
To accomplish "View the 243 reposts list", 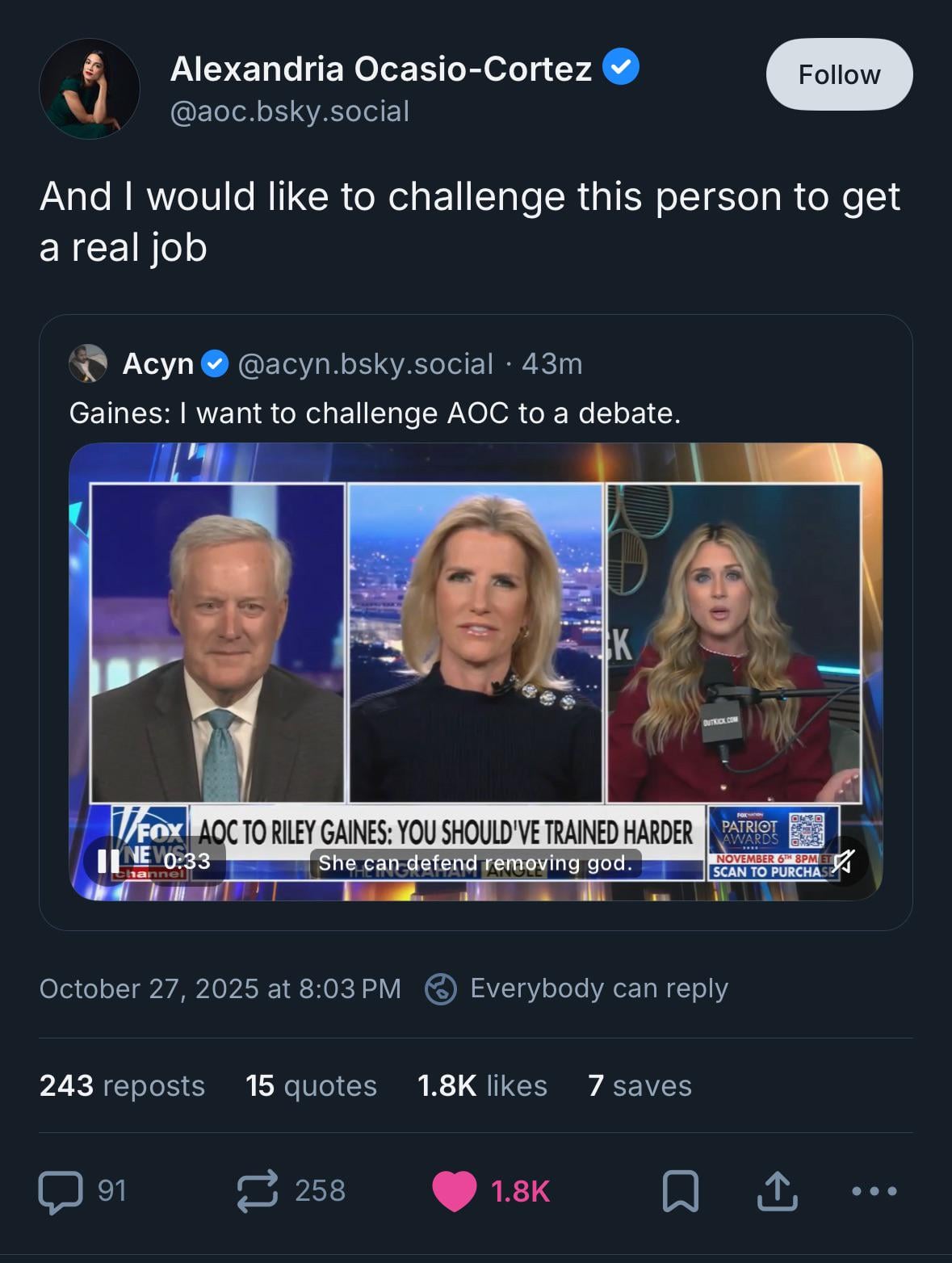I will [122, 1086].
